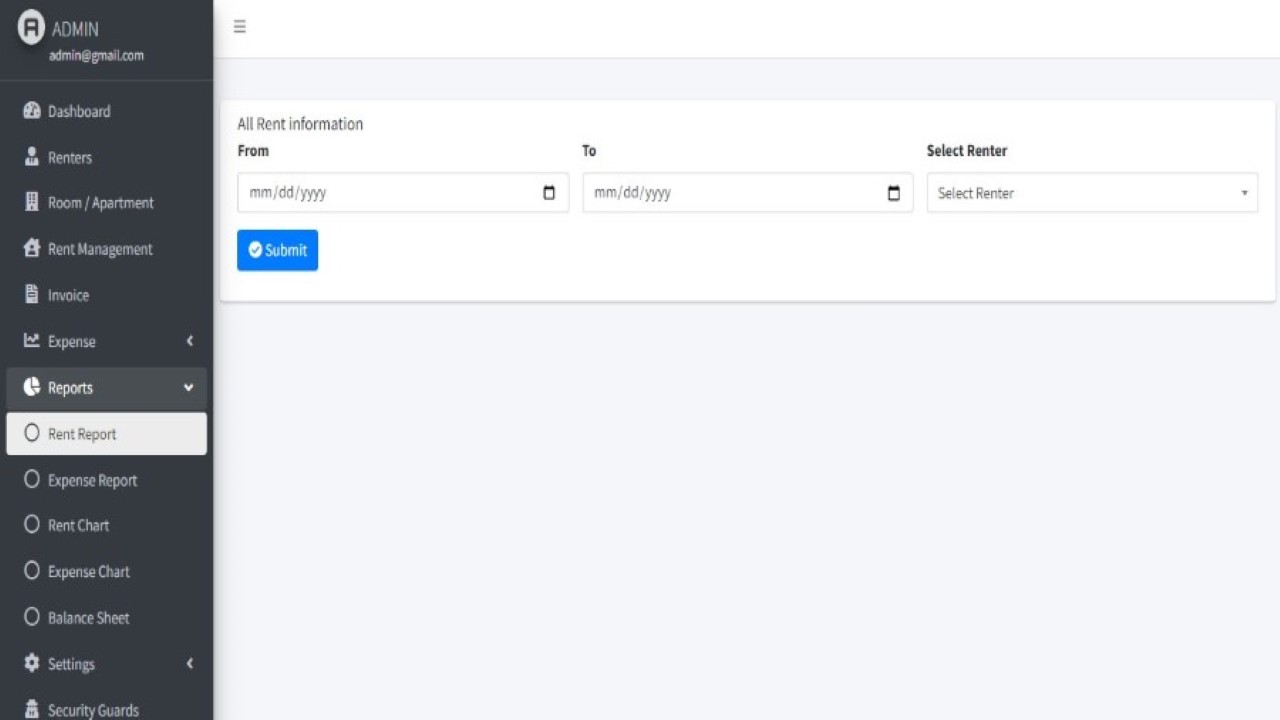Open the Select Renter dropdown
The height and width of the screenshot is (720, 1280).
point(1091,193)
